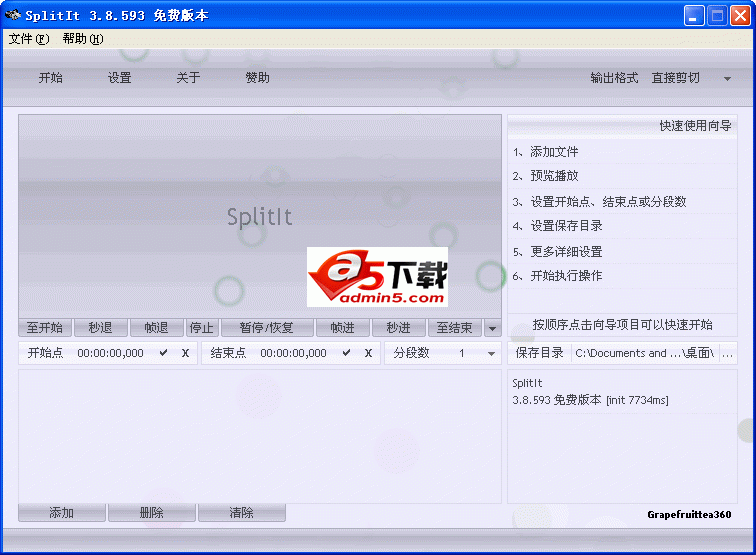Select wizard step 4、设置保存目录
Viewport: 756px width, 555px height.
click(x=622, y=226)
